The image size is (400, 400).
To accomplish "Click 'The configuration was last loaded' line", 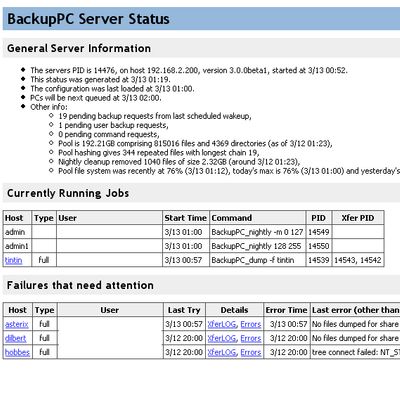I will [112, 89].
